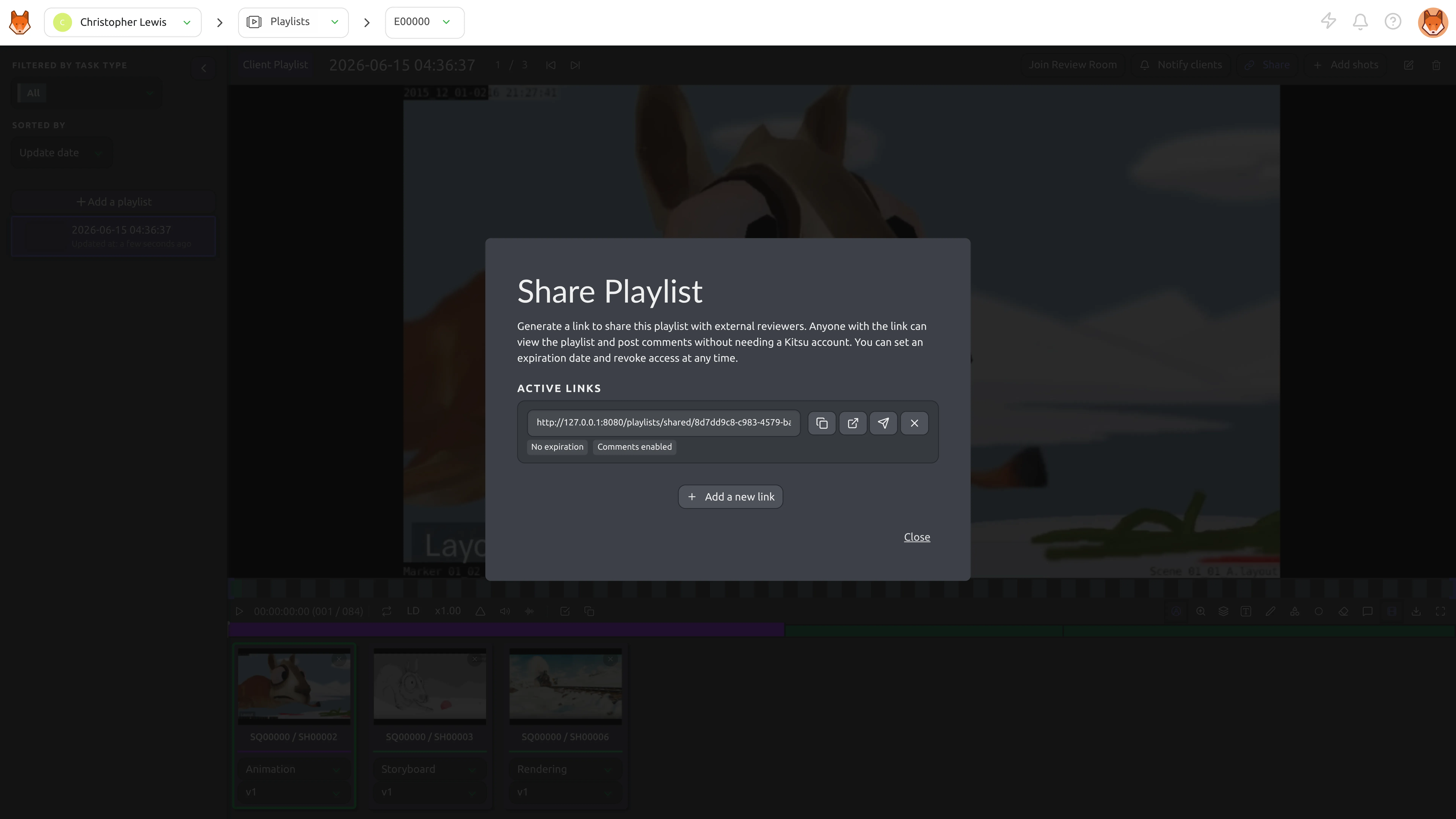Click the shot progress timeline bar
Screen dimensions: 1456x819
842,630
